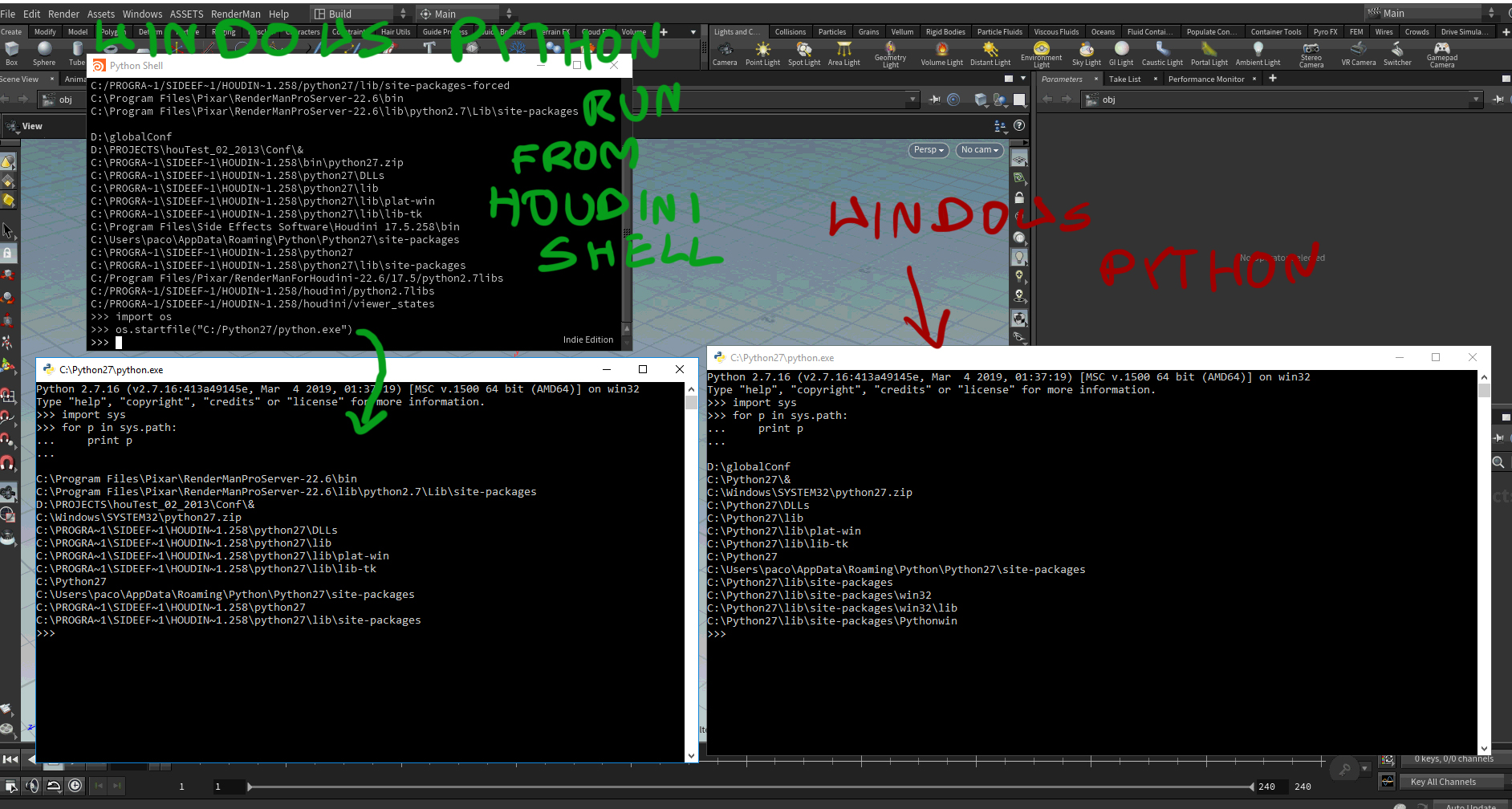Jump to first frame on playbar
The image size is (1512, 809).
click(x=10, y=759)
